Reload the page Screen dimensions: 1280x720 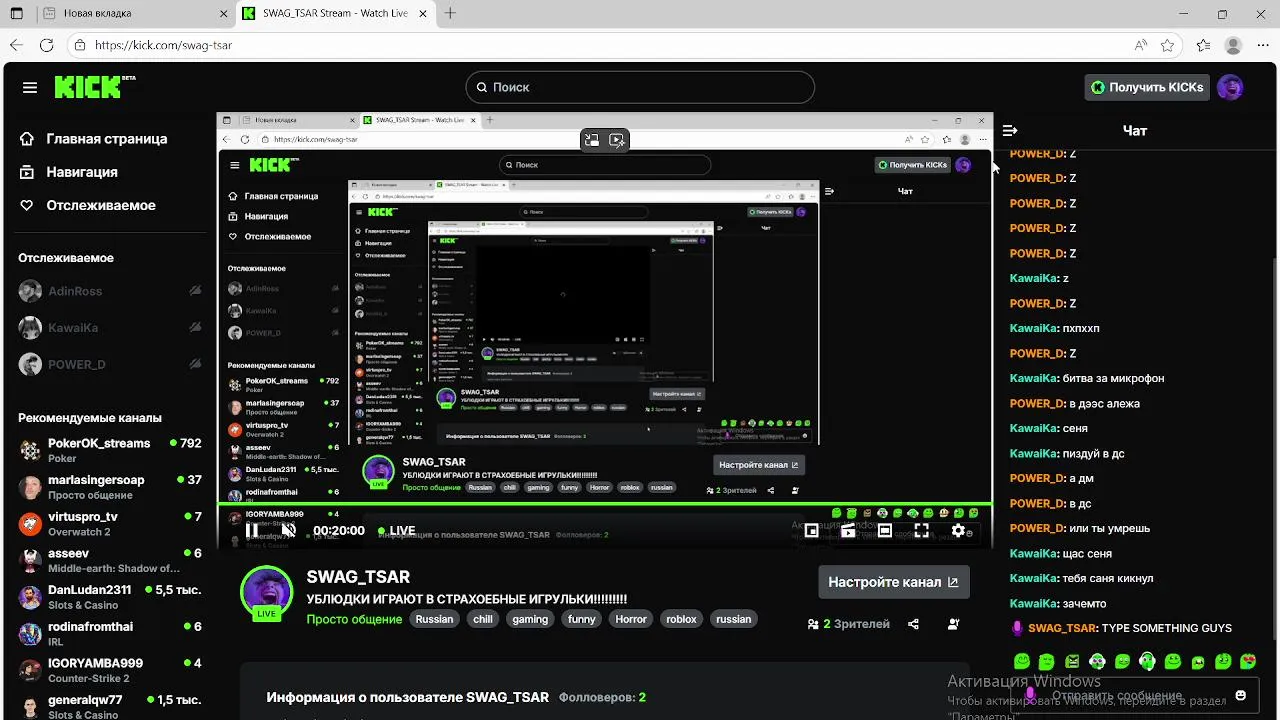point(46,45)
